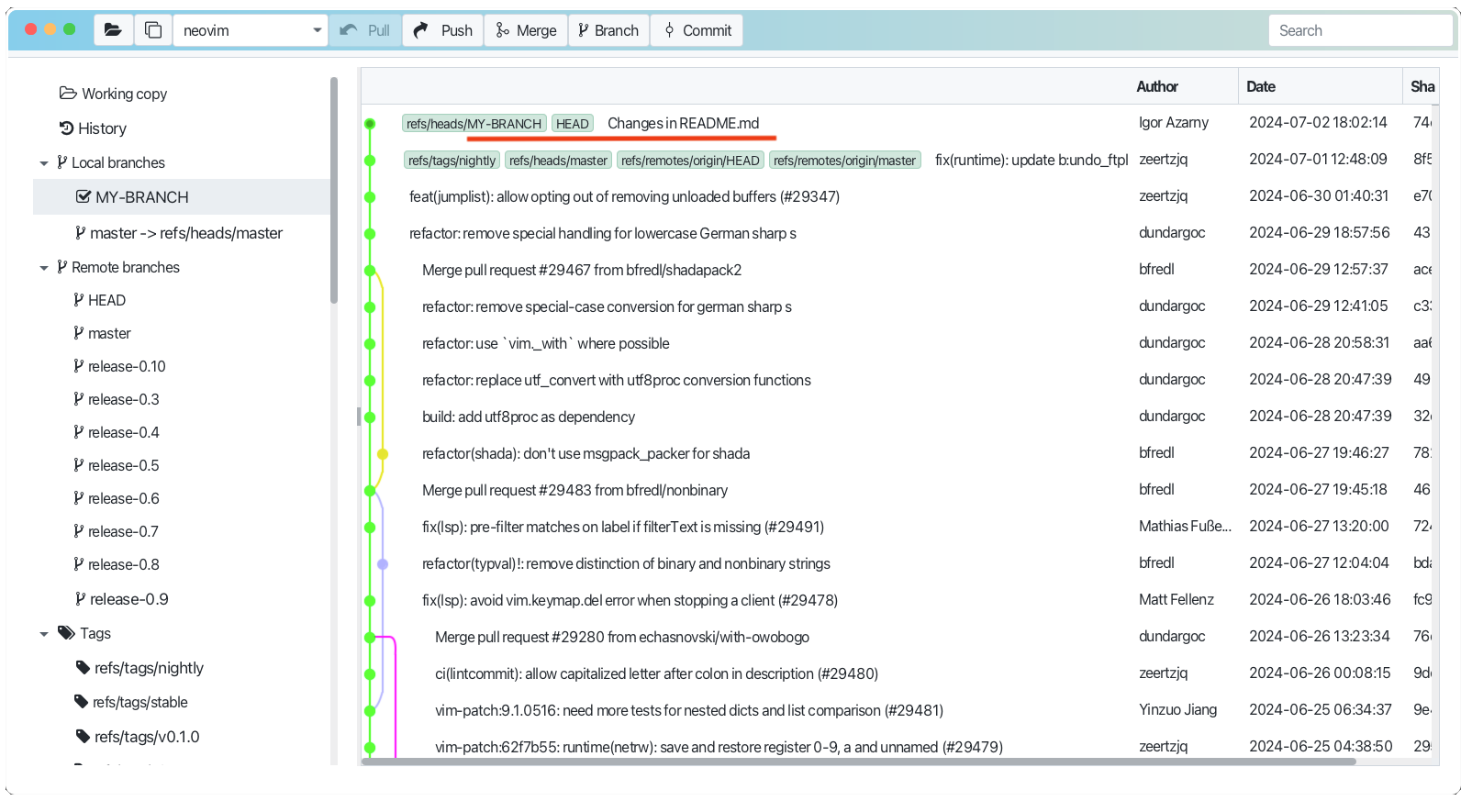The image size is (1472, 812).
Task: Select remote branch master in sidebar
Action: [102, 333]
